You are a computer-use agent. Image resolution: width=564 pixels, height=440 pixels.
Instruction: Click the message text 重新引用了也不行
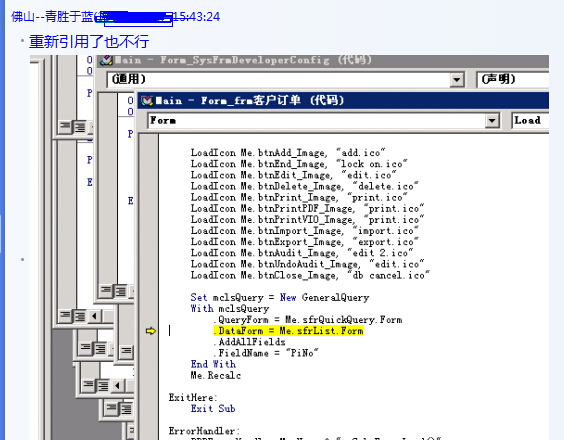(89, 41)
